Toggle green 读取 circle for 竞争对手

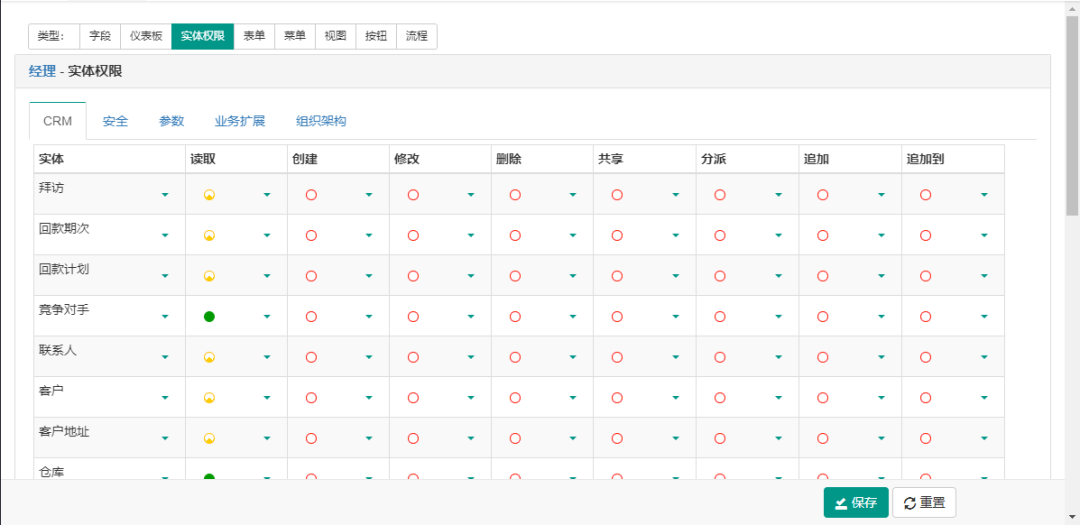point(209,317)
